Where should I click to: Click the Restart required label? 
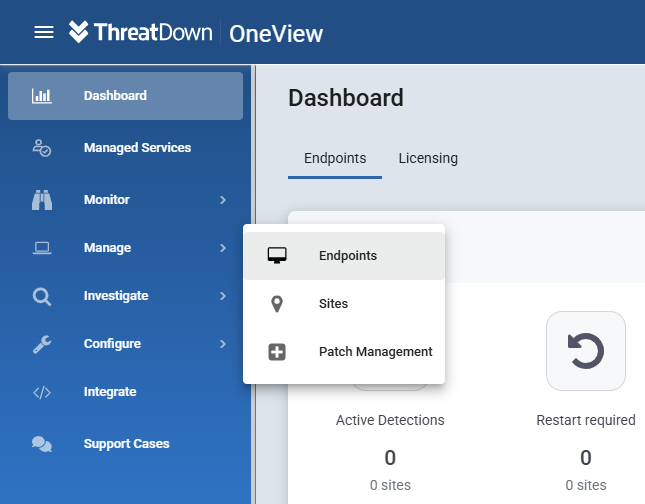click(x=586, y=420)
